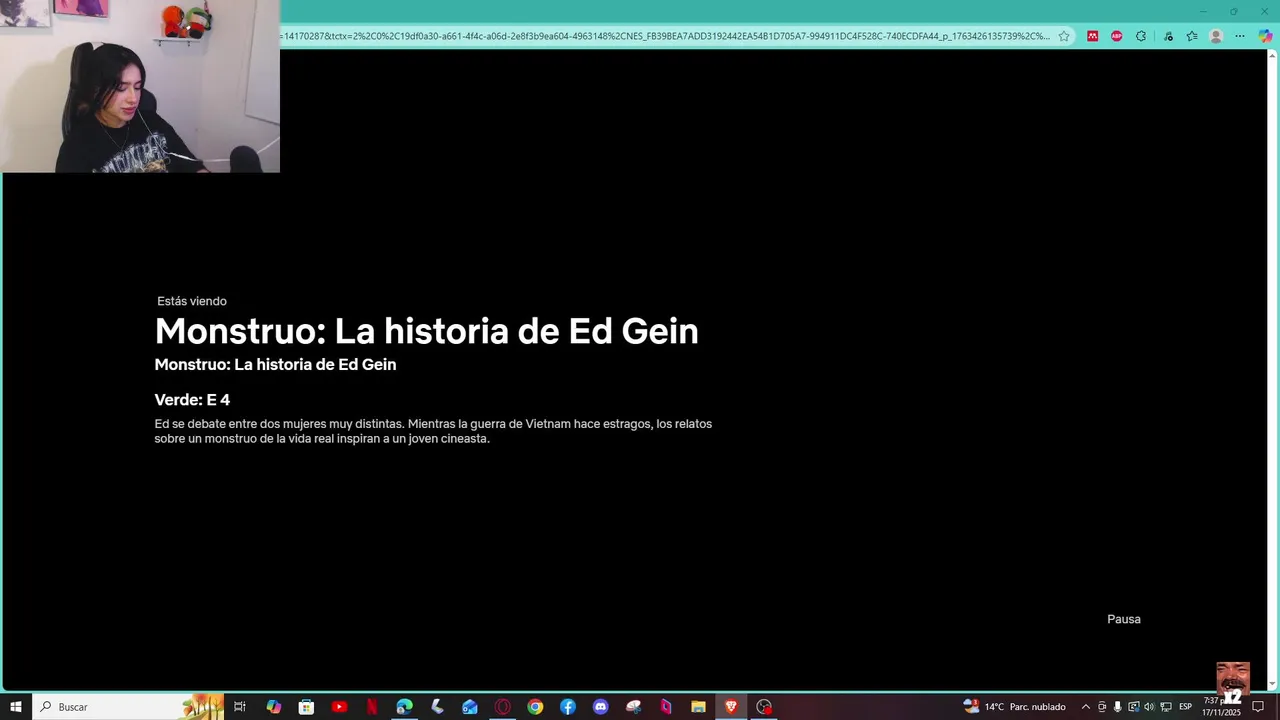Screen dimensions: 1280x720
Task: Open Outlook from the taskbar
Action: point(470,707)
